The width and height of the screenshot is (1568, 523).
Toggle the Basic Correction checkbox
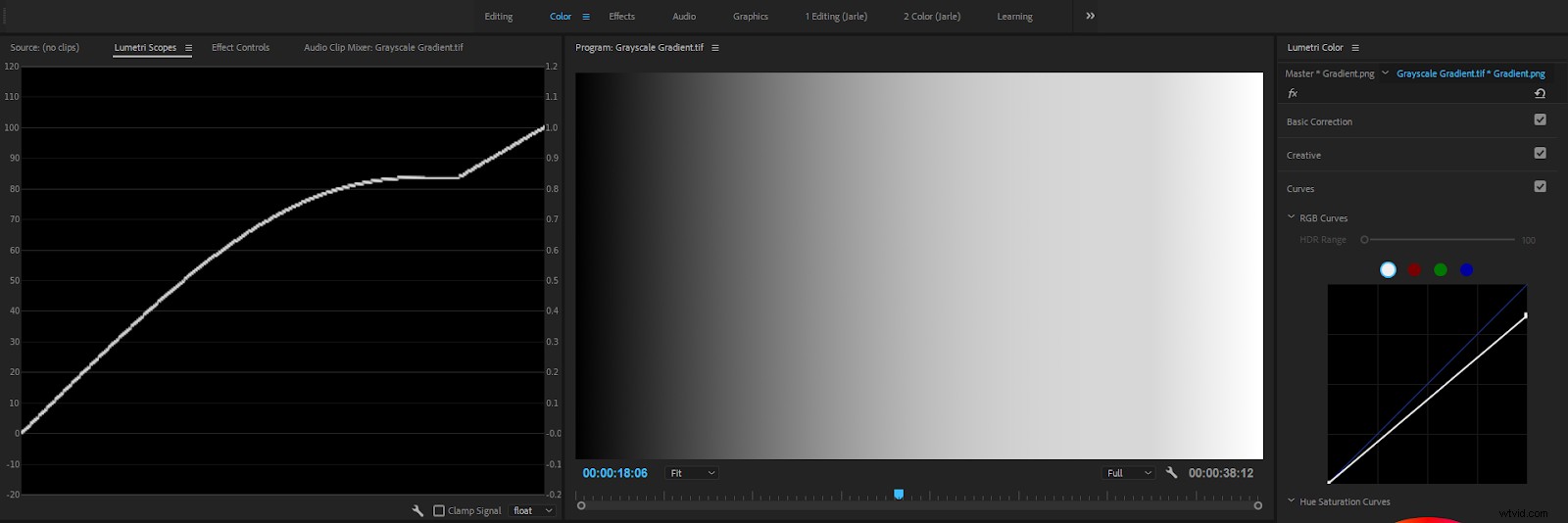pos(1540,119)
